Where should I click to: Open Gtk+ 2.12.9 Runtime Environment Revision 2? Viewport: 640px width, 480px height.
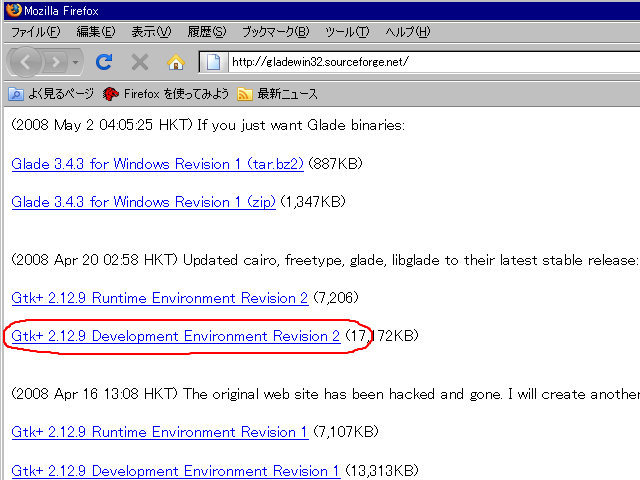(x=160, y=298)
